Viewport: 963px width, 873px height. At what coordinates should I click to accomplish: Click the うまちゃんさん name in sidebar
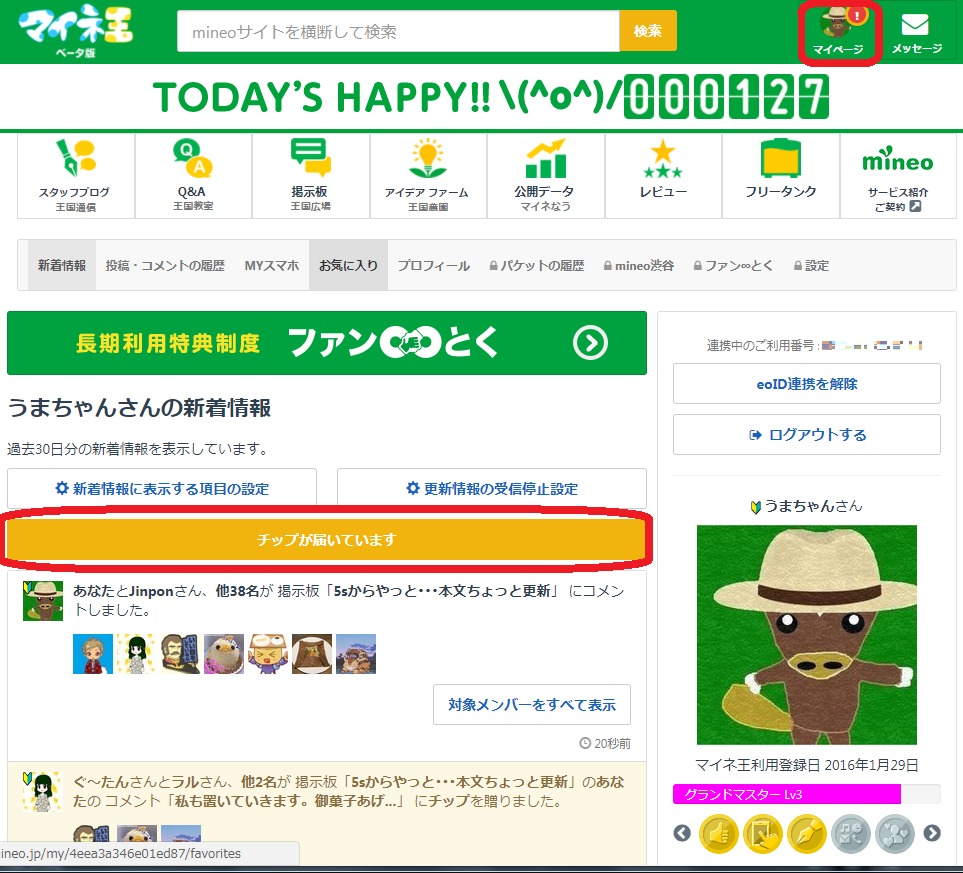813,506
